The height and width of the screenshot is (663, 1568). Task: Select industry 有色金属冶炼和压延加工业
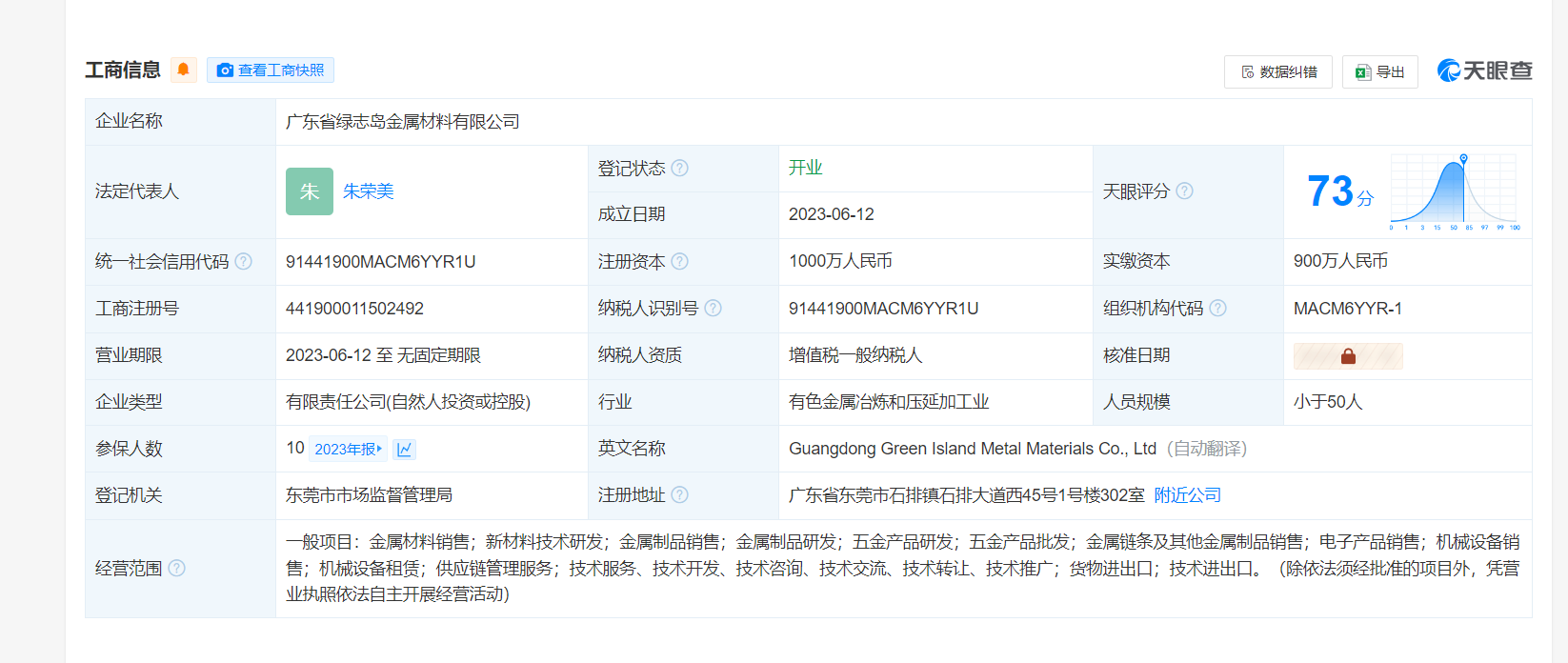tap(889, 402)
